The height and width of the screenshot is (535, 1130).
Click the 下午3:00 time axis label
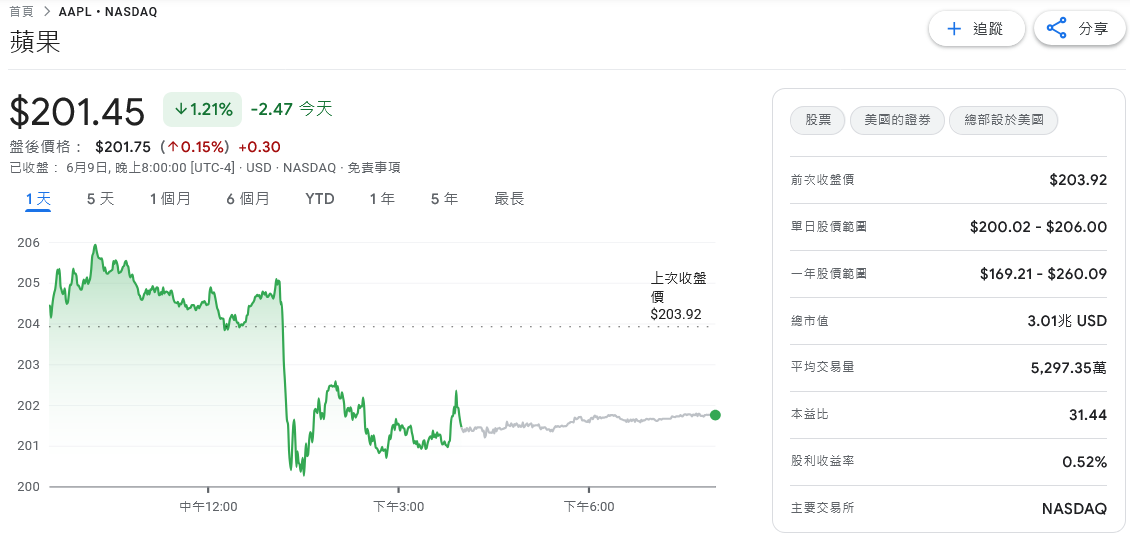[x=399, y=507]
